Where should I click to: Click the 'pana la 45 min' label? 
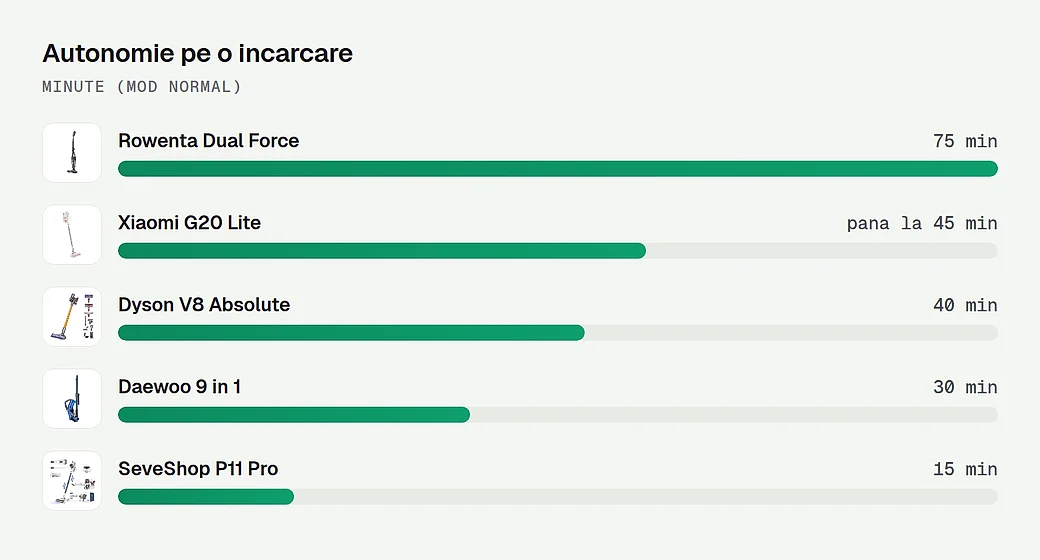[922, 224]
